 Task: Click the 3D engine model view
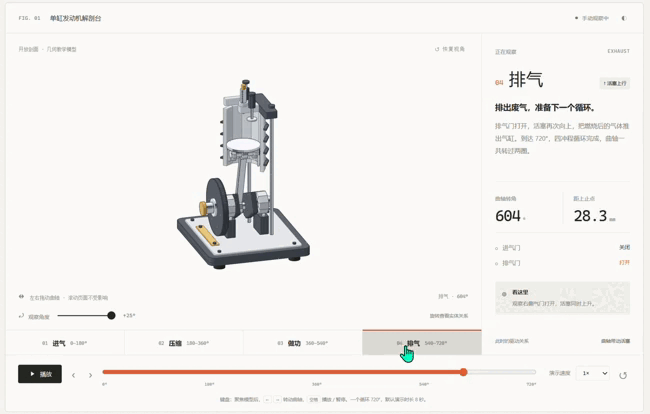(244, 174)
